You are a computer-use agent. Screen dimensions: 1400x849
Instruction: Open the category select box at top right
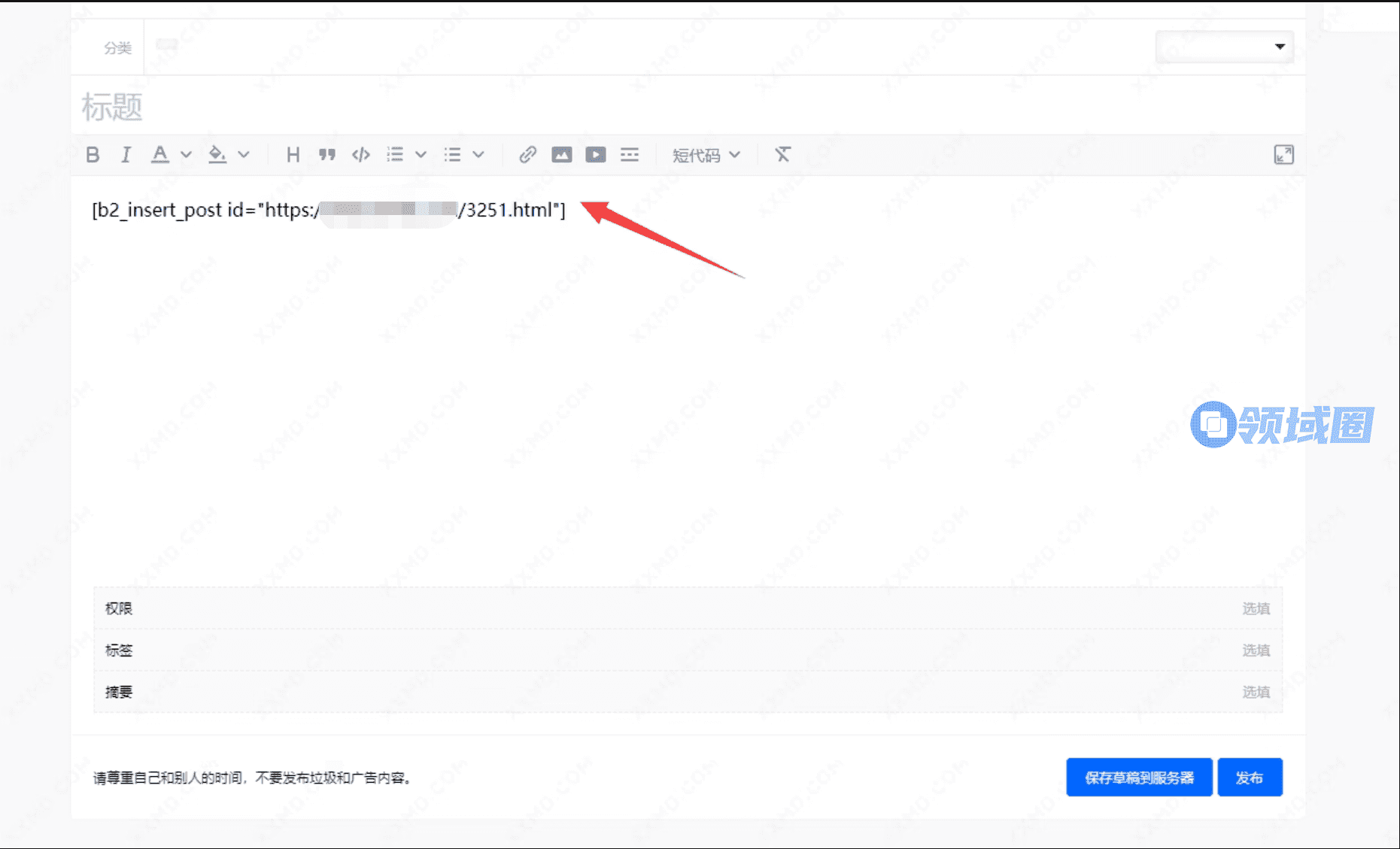coord(1224,47)
